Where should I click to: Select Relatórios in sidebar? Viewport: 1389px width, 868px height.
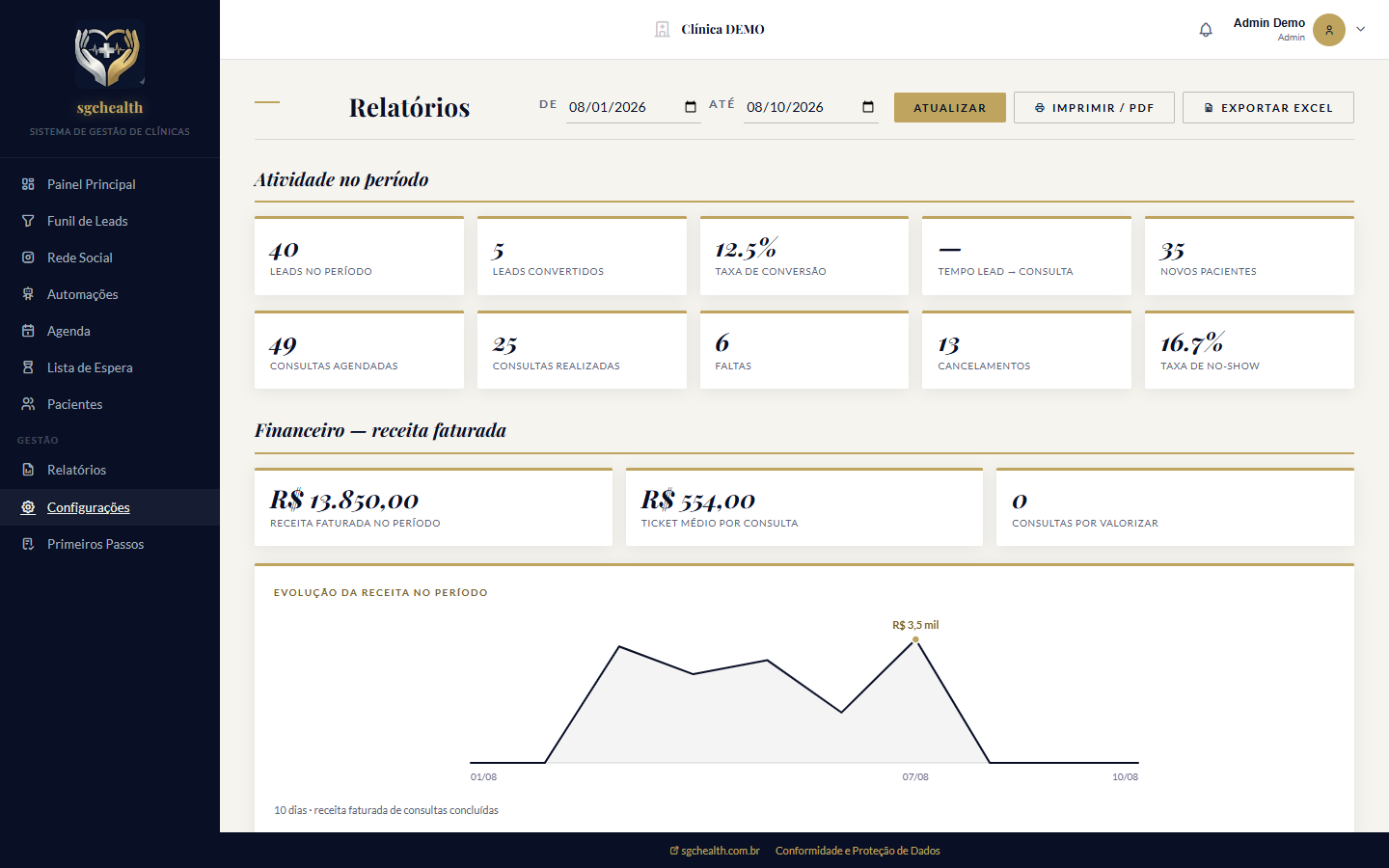click(x=110, y=470)
